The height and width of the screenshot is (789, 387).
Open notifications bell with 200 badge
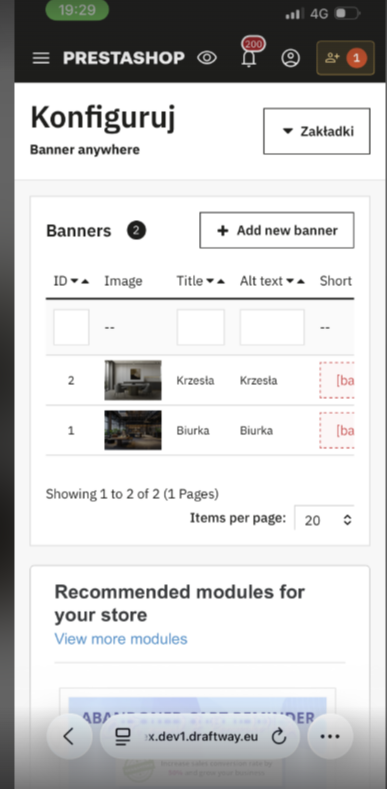pos(250,54)
